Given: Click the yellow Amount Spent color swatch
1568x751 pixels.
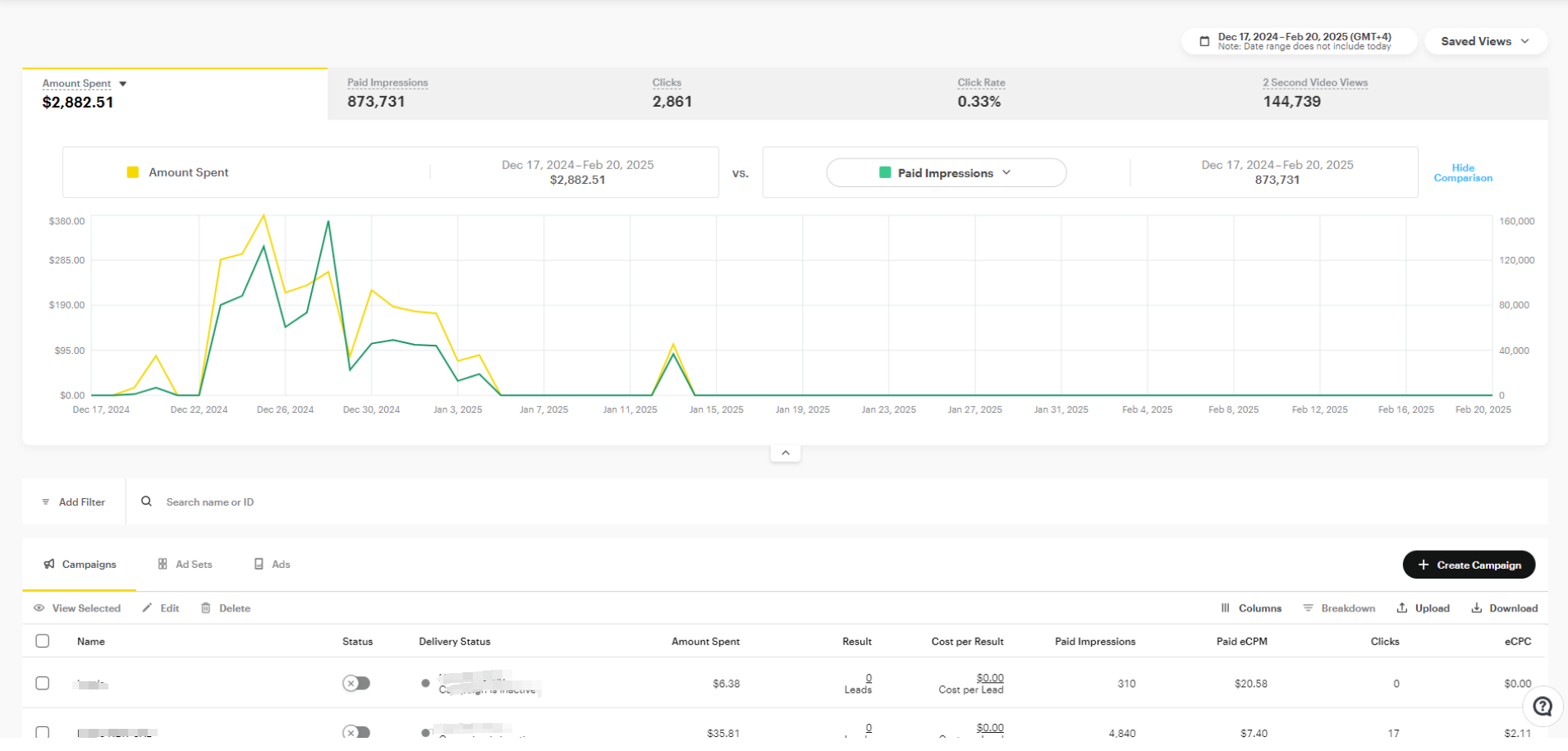Looking at the screenshot, I should (x=133, y=172).
